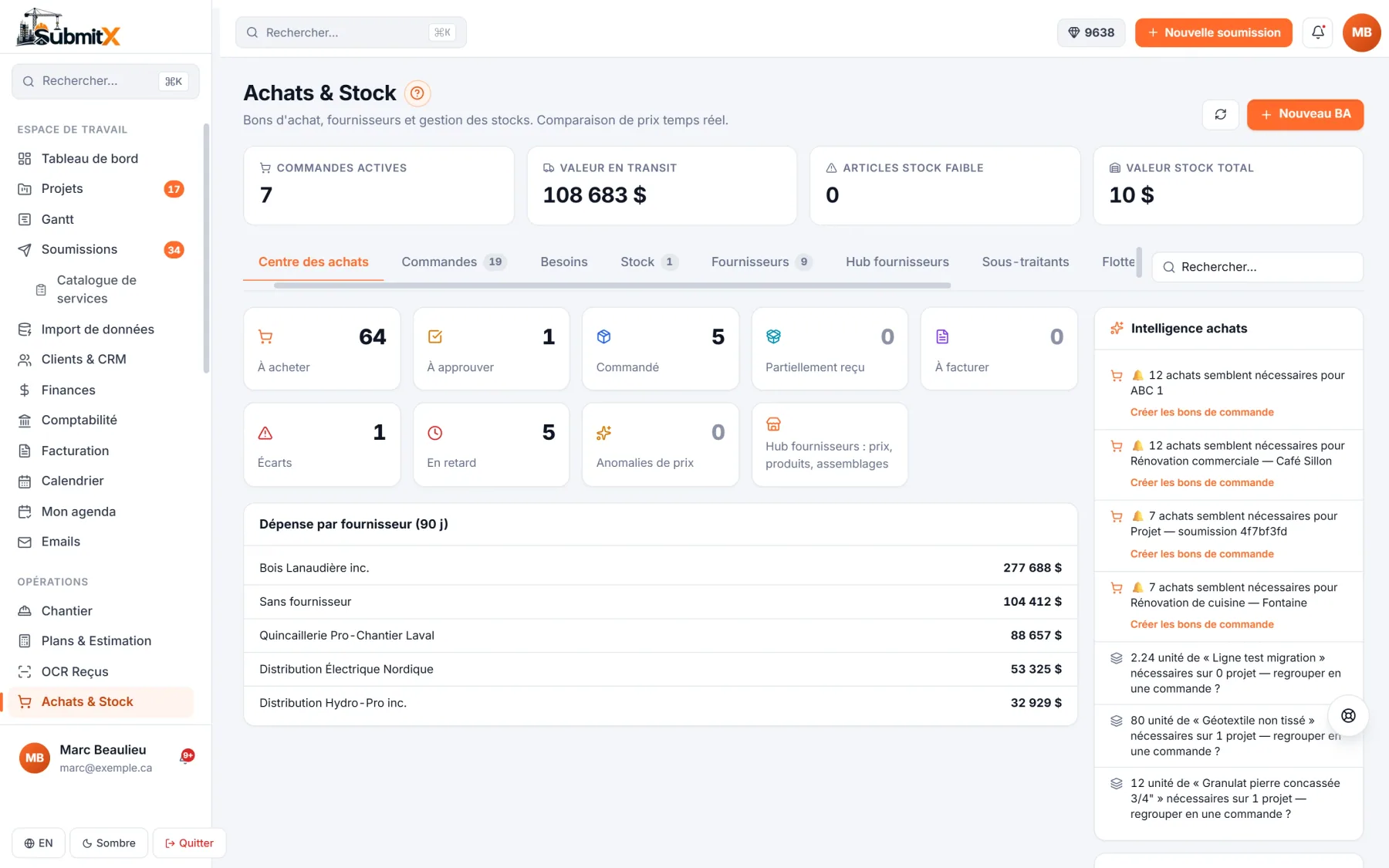The image size is (1389, 868).
Task: Open the Commandé package card
Action: pos(661,349)
